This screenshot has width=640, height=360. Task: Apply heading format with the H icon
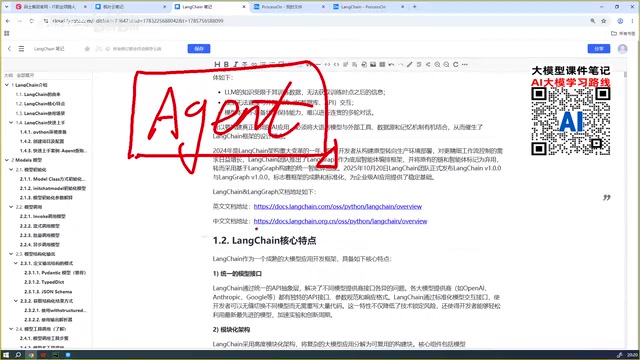(217, 64)
